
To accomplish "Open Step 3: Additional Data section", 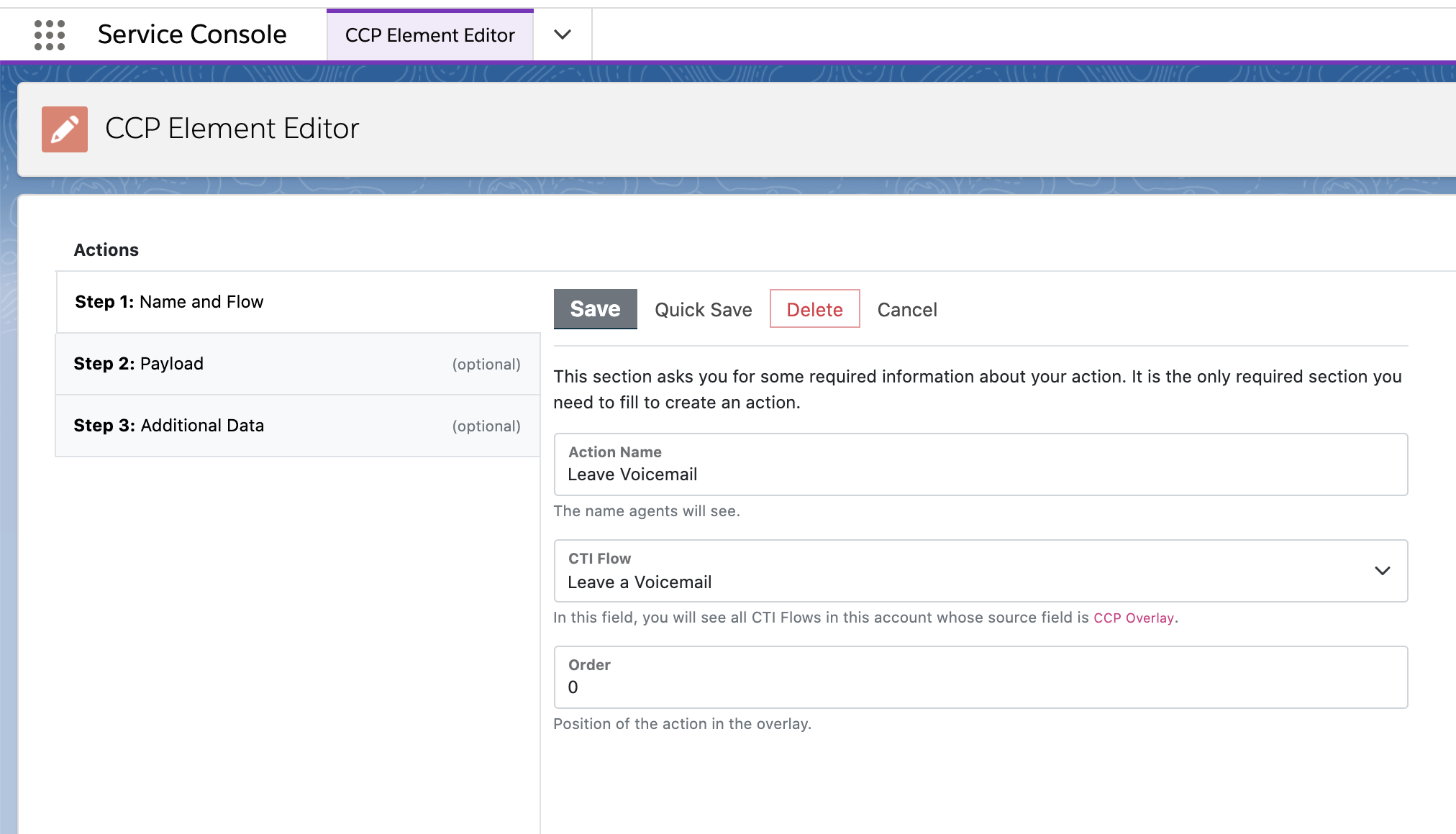I will 298,426.
